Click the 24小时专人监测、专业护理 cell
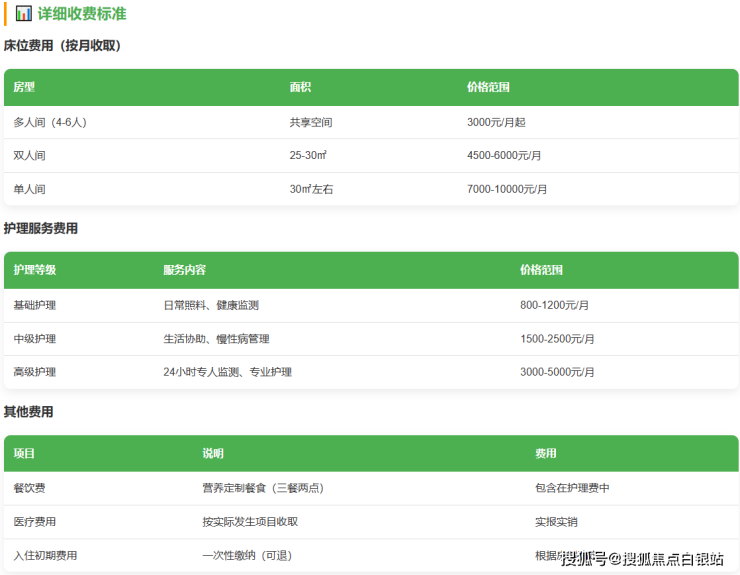This screenshot has width=740, height=575. 227,372
